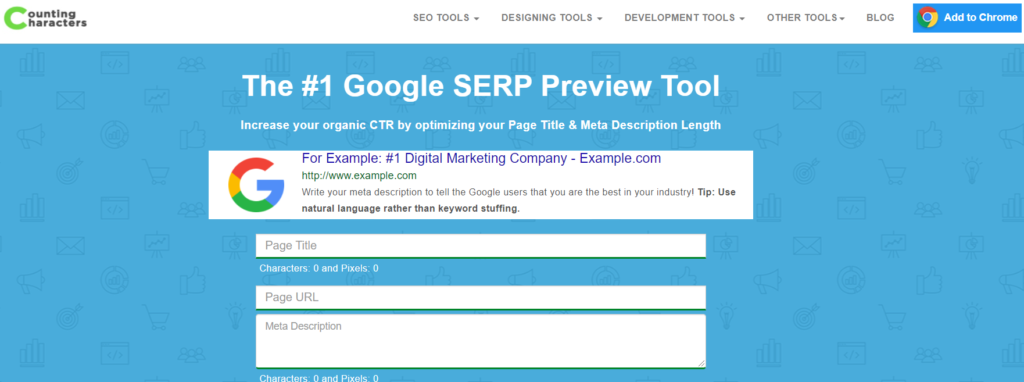The height and width of the screenshot is (382, 1024).
Task: Focus the Page URL input field
Action: point(481,297)
